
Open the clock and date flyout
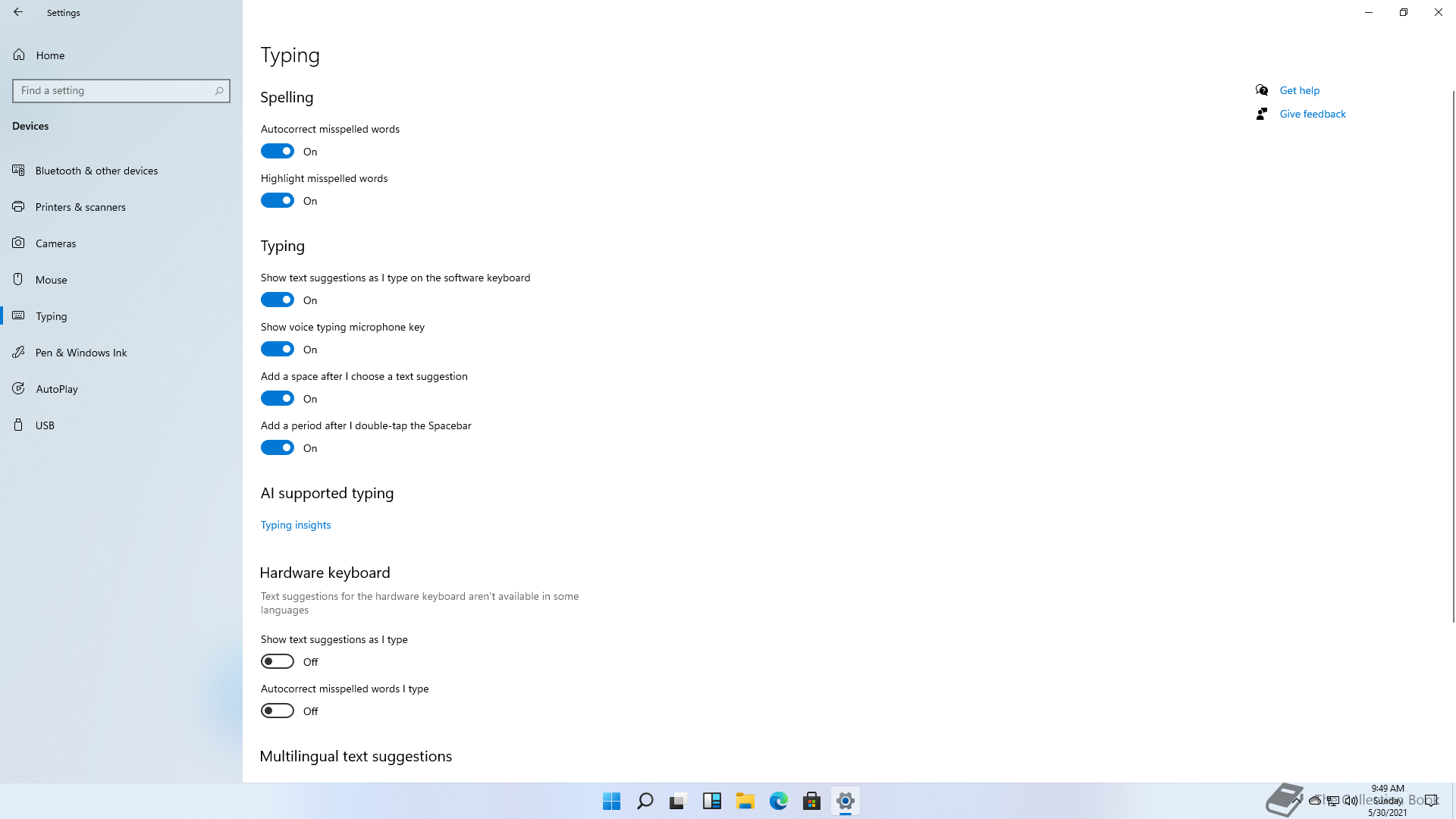coord(1388,800)
